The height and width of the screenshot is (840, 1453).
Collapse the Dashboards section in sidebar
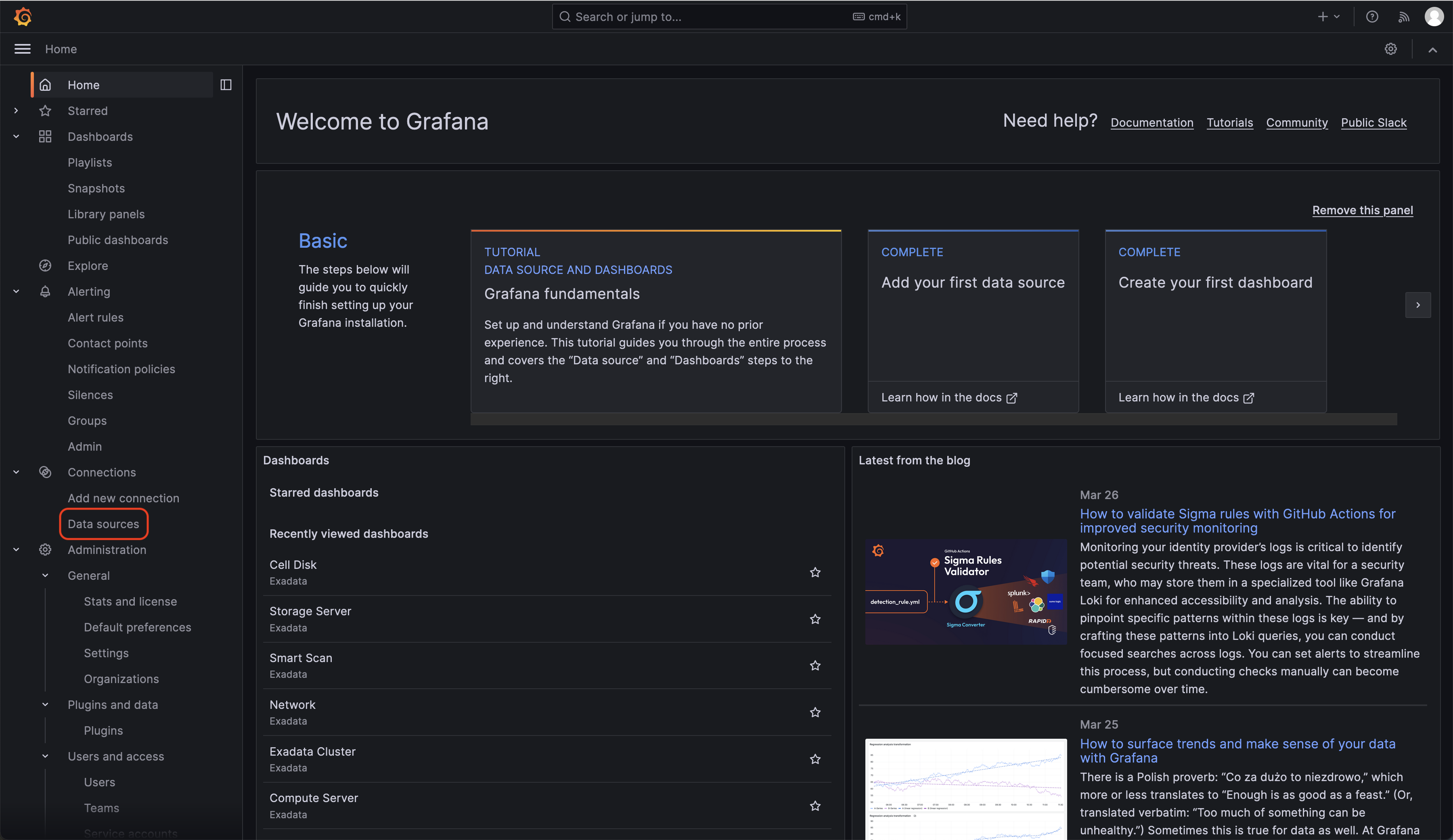point(16,137)
